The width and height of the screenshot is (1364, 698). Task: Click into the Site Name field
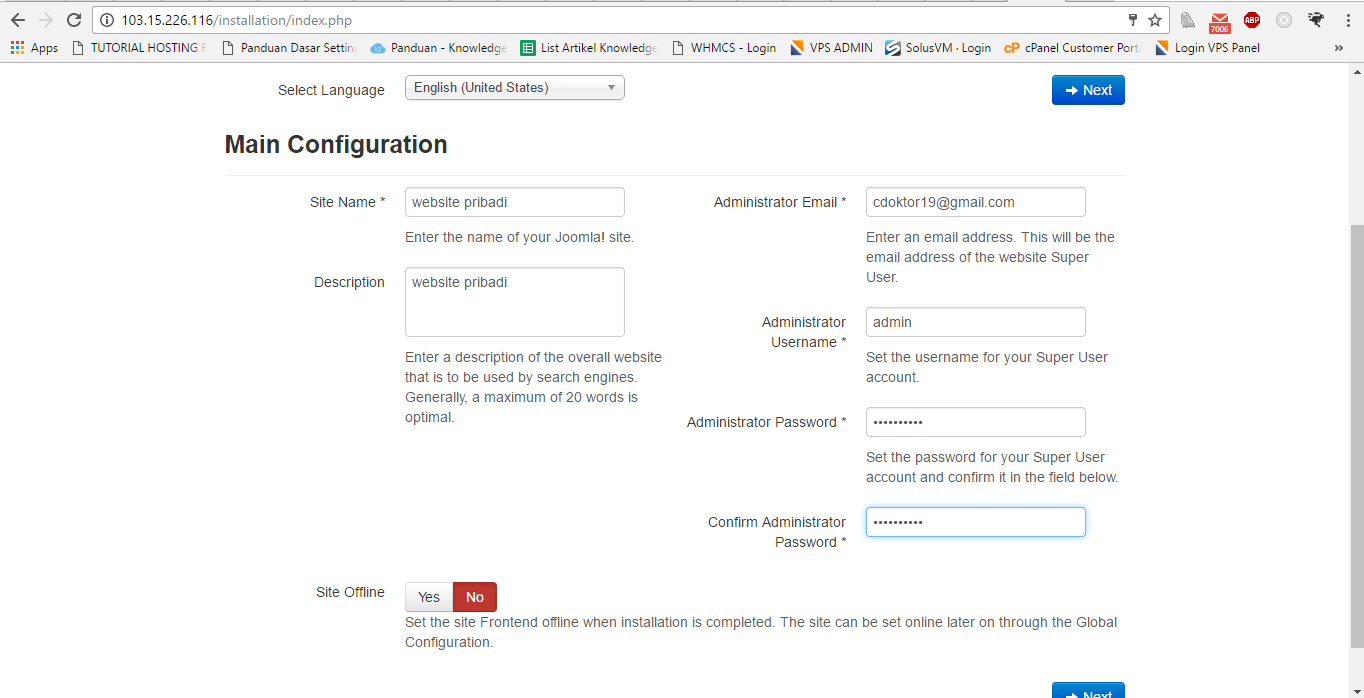[x=514, y=202]
